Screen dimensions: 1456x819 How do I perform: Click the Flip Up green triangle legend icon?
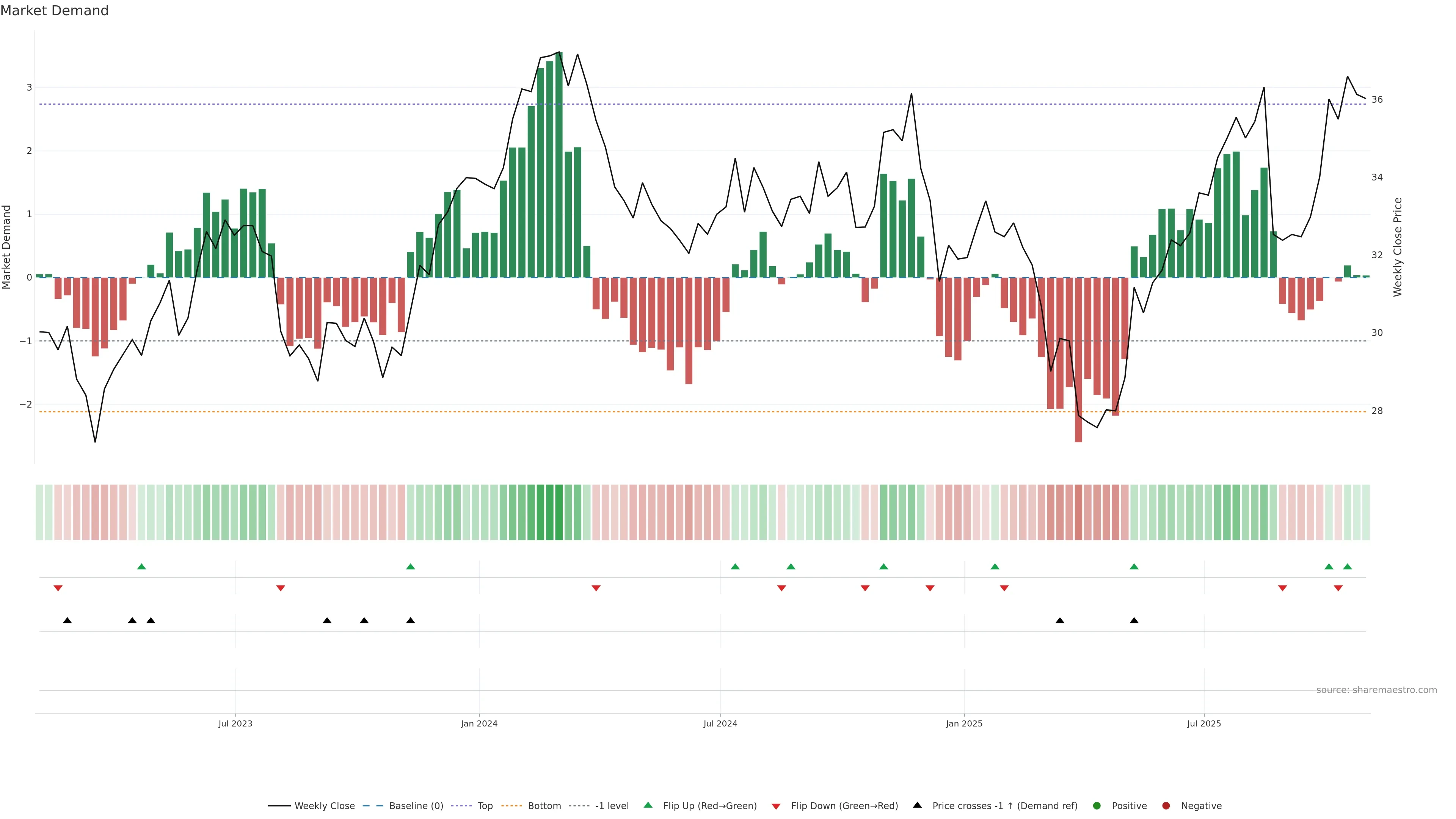point(648,805)
